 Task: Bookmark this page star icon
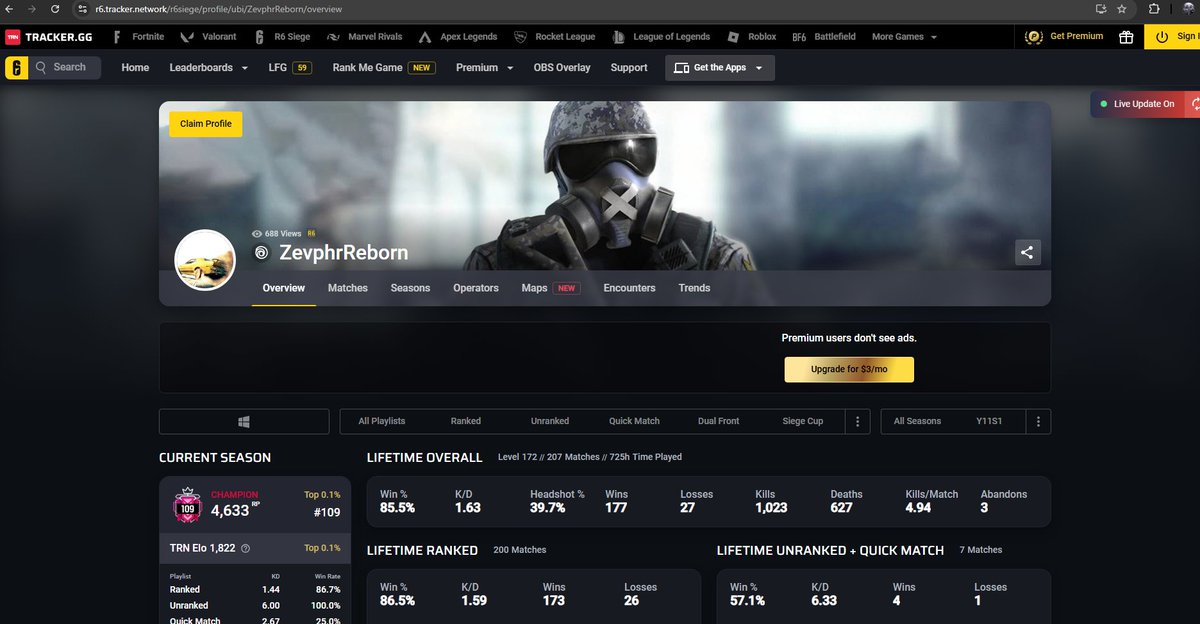(1122, 9)
